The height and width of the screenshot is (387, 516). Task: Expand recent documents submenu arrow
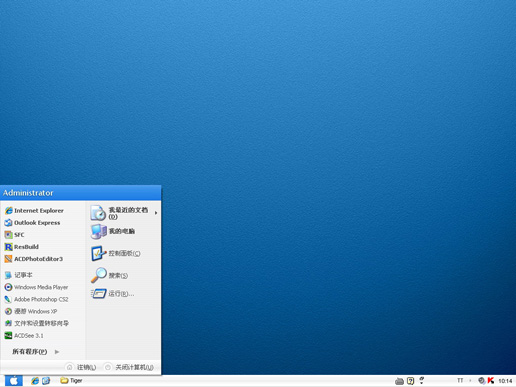click(156, 213)
